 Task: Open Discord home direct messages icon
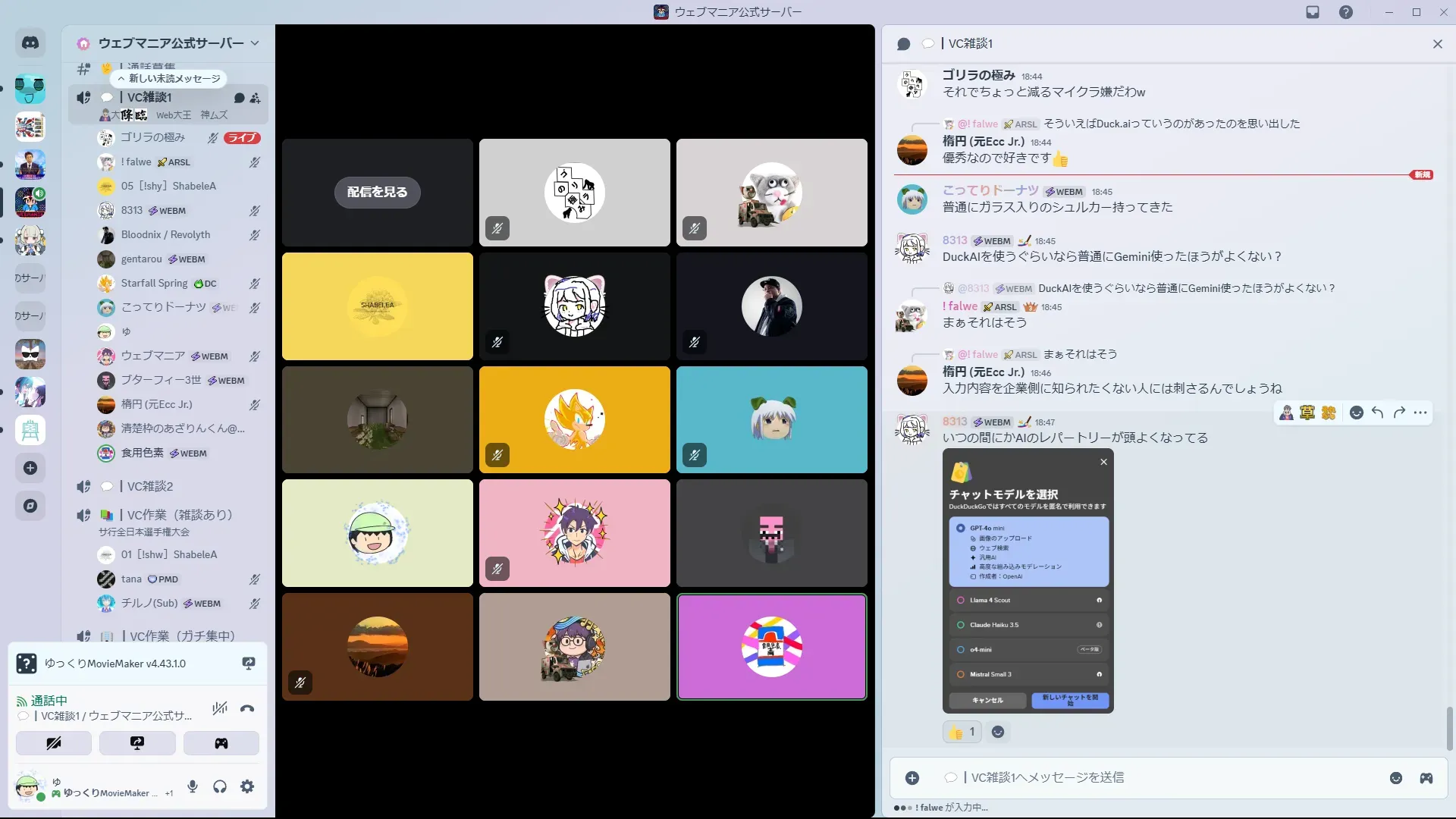(30, 43)
